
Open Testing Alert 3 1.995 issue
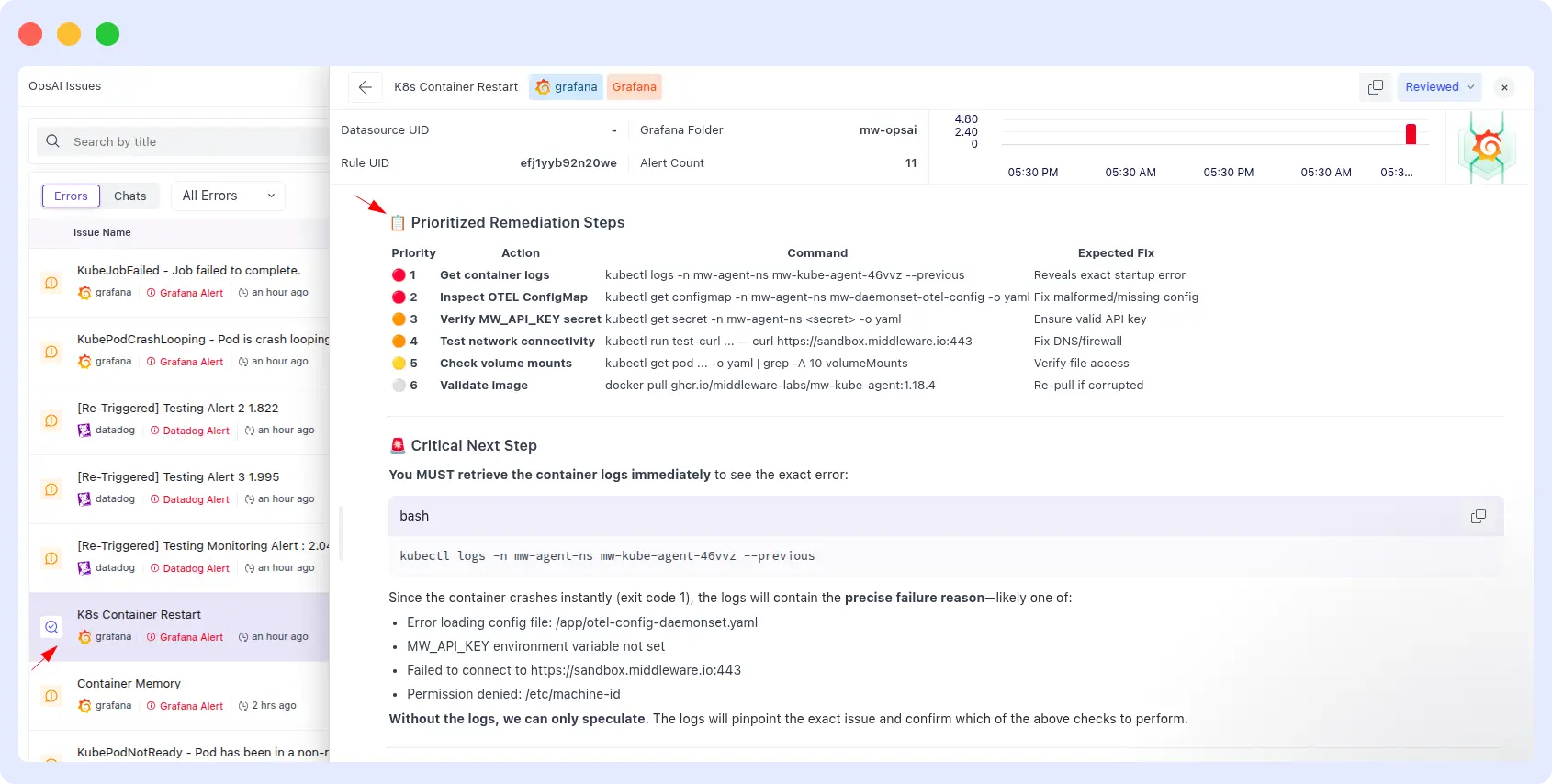(179, 489)
